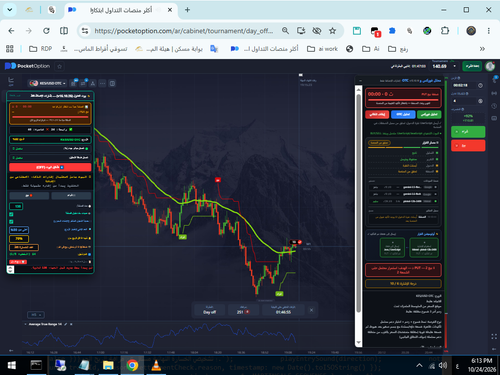The image size is (500, 375).
Task: Open drawing tools icon on chart toolbar
Action: 93,83
